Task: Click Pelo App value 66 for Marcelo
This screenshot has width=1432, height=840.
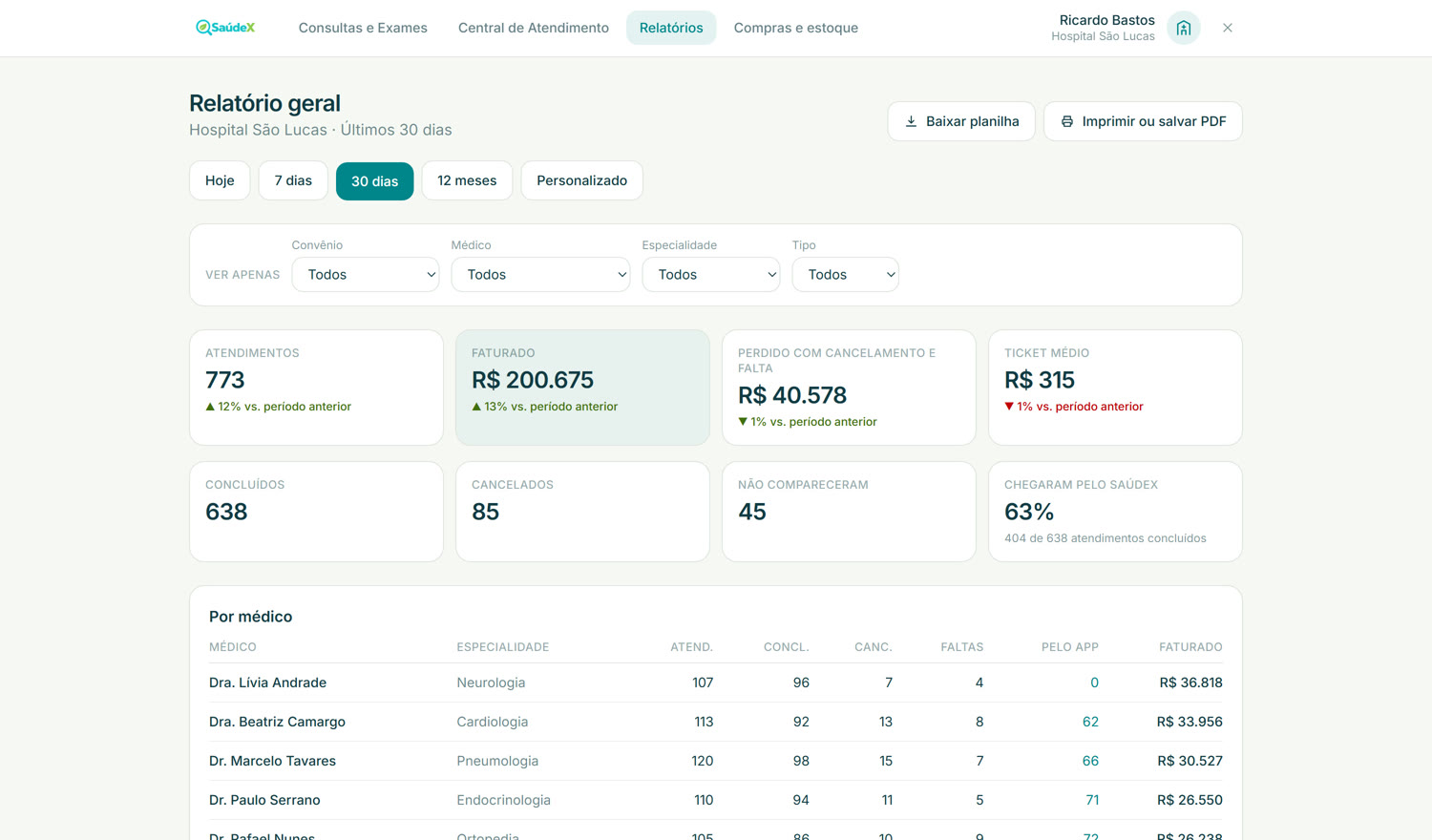Action: (x=1090, y=761)
